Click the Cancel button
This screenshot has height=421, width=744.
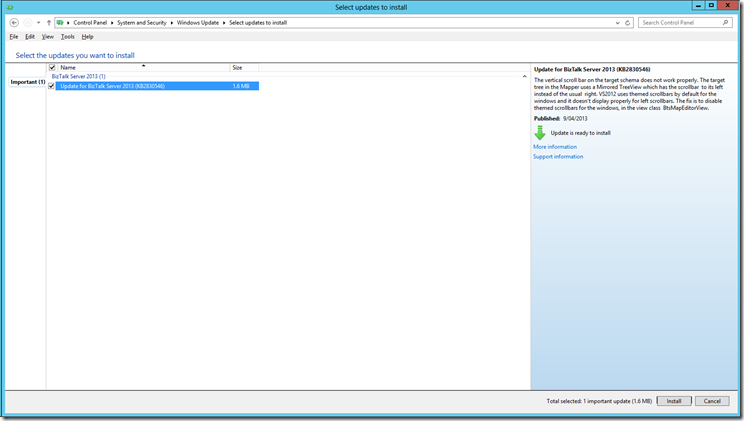click(x=712, y=401)
